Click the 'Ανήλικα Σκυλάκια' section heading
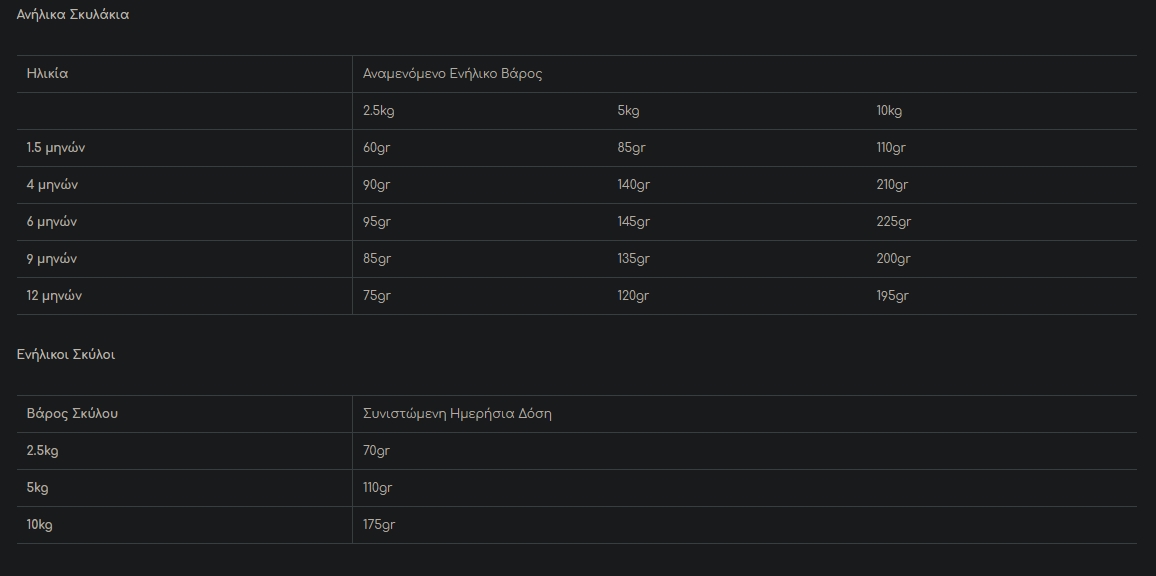Image resolution: width=1156 pixels, height=576 pixels. [x=73, y=15]
